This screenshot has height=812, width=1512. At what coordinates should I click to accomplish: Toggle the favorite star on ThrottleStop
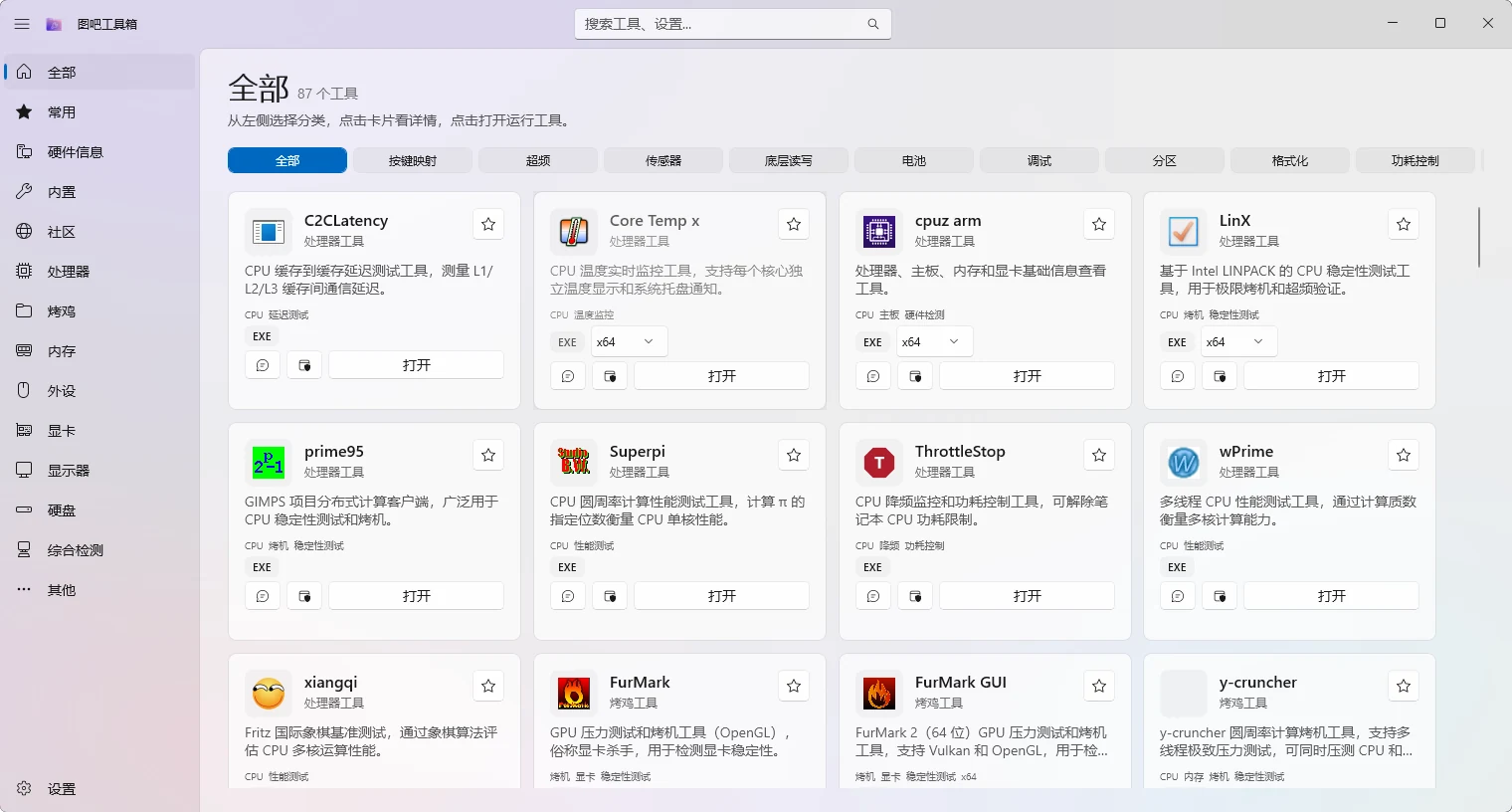tap(1099, 455)
